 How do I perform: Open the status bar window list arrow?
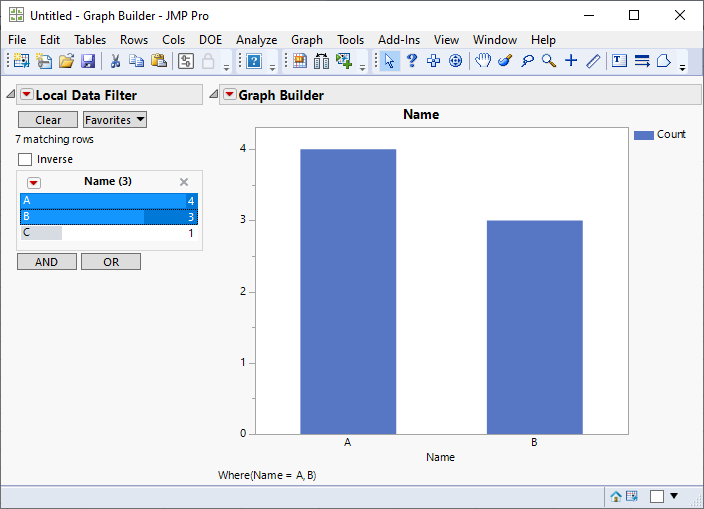(674, 496)
